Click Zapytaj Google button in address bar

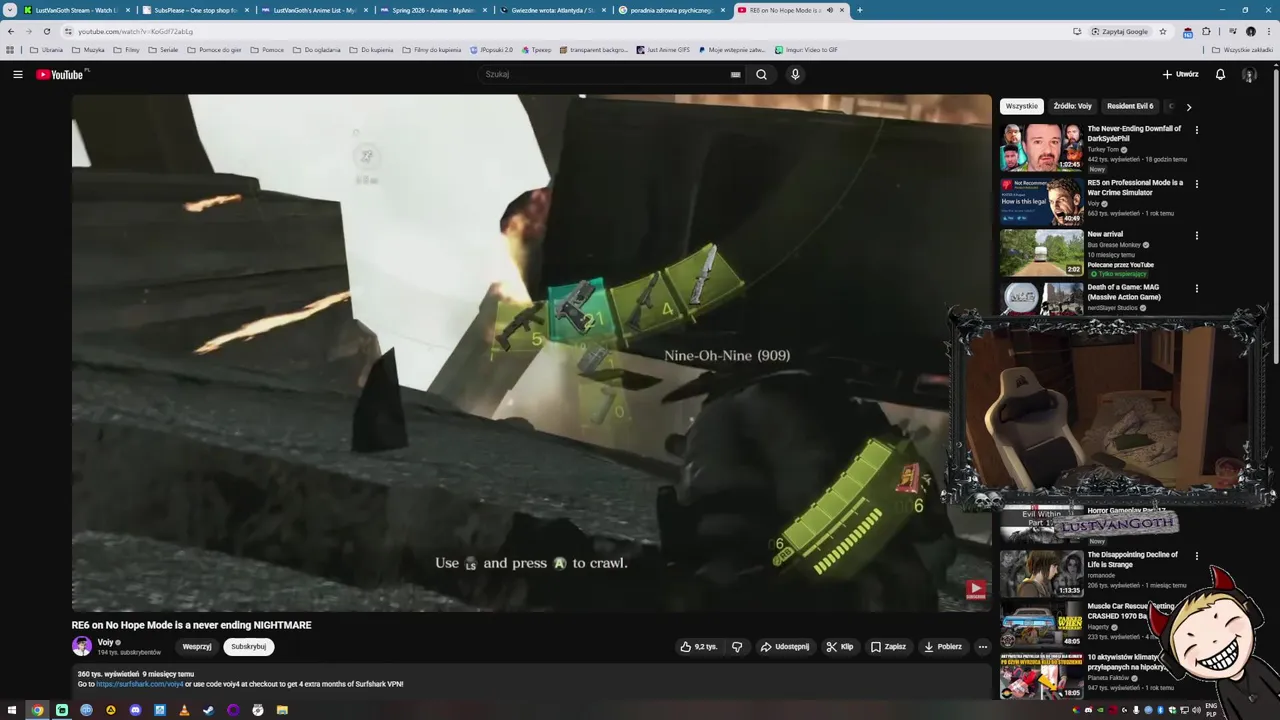click(1120, 31)
